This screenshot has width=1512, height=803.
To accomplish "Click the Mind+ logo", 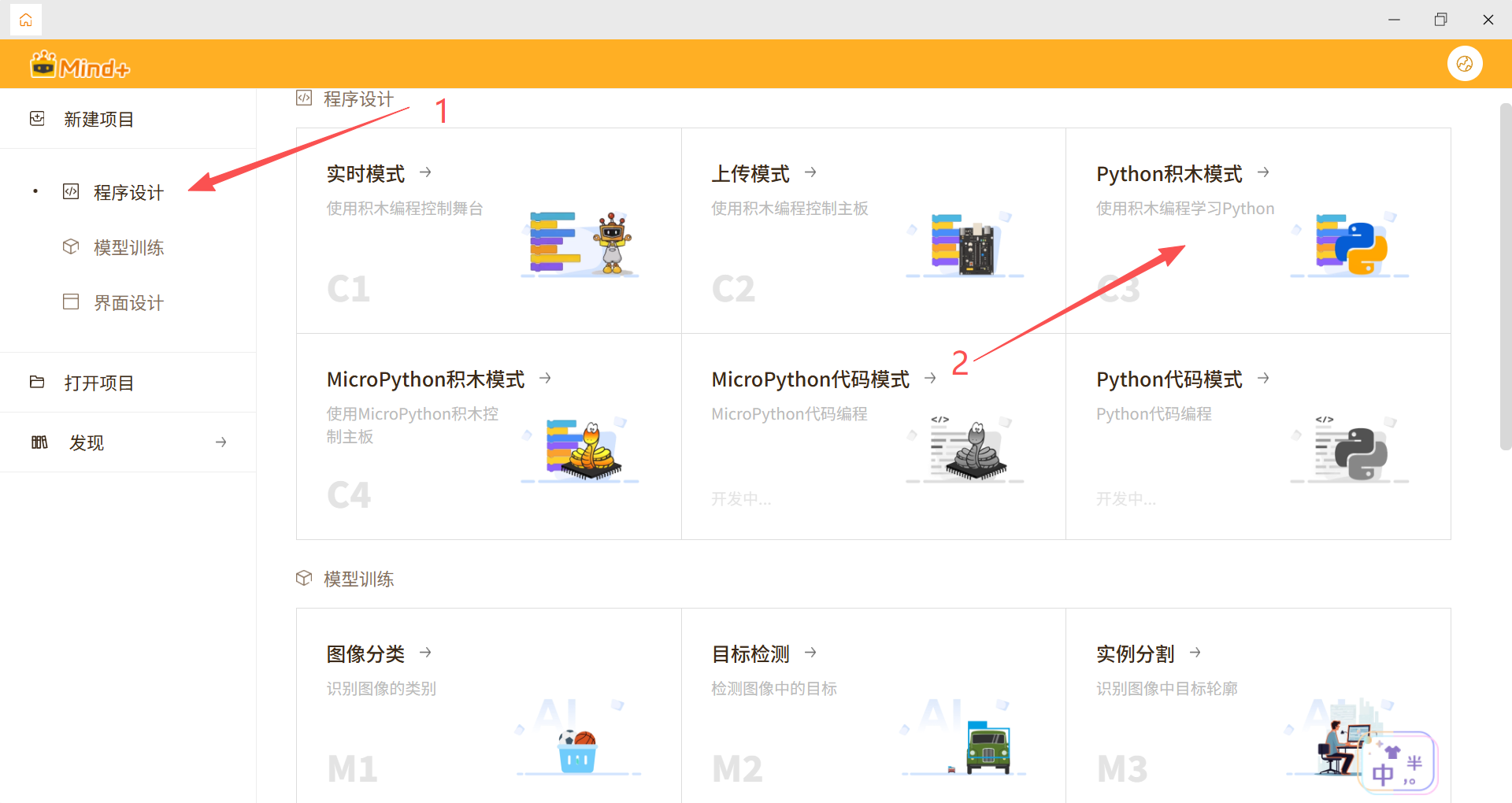I will 80,66.
